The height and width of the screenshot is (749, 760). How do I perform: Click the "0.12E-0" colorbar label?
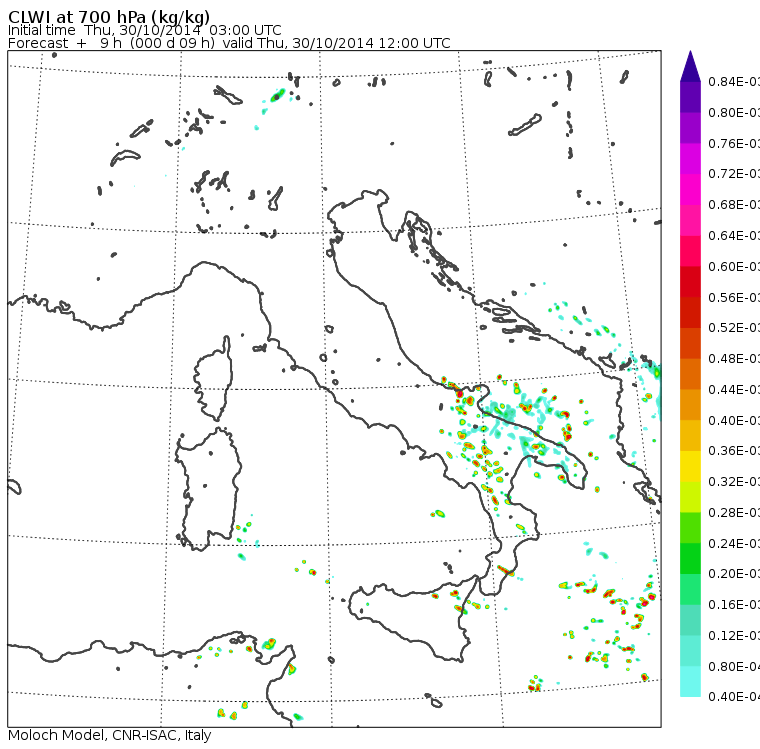pyautogui.click(x=734, y=635)
